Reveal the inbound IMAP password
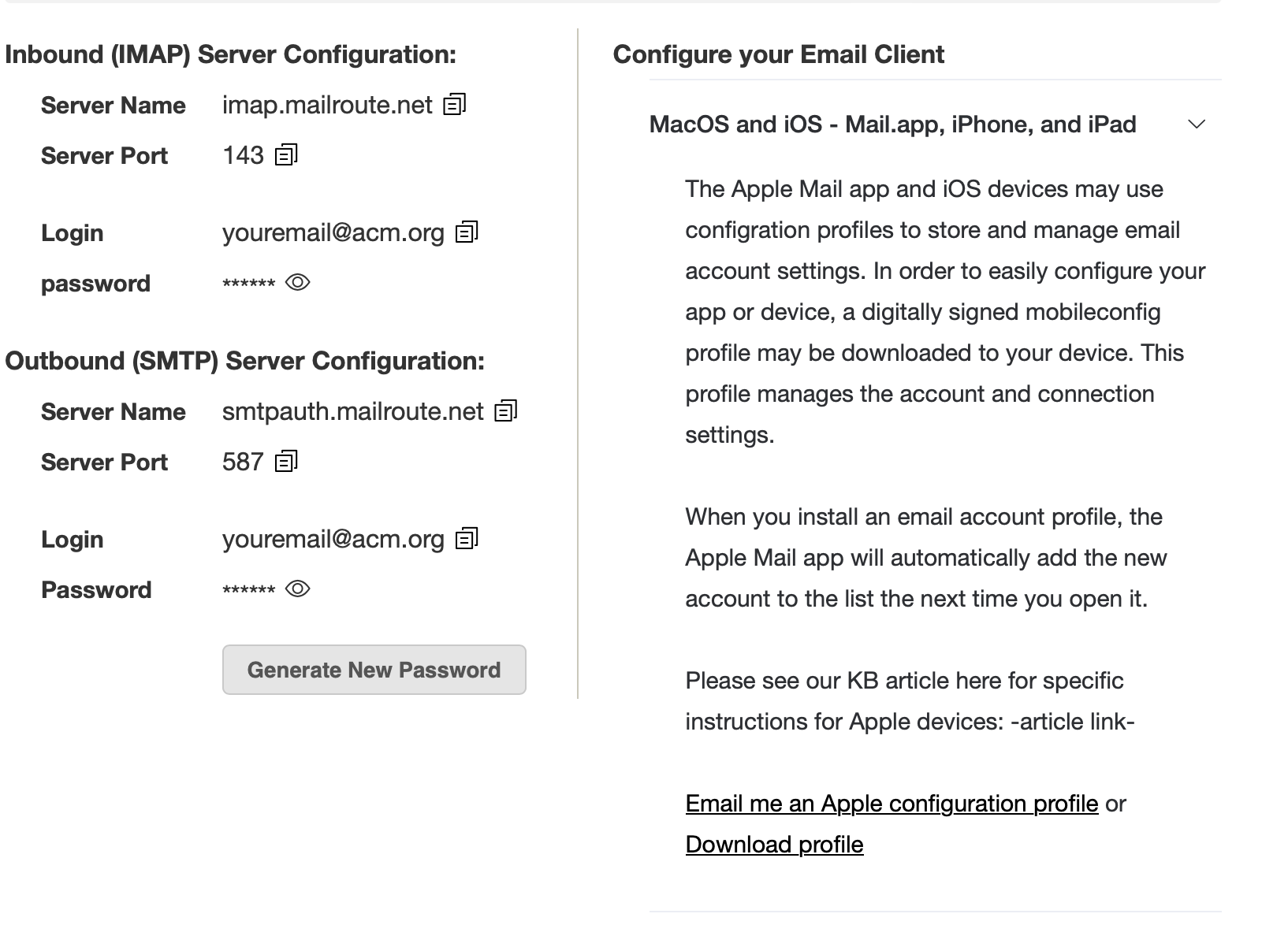Viewport: 1288px width, 936px height. coord(297,283)
